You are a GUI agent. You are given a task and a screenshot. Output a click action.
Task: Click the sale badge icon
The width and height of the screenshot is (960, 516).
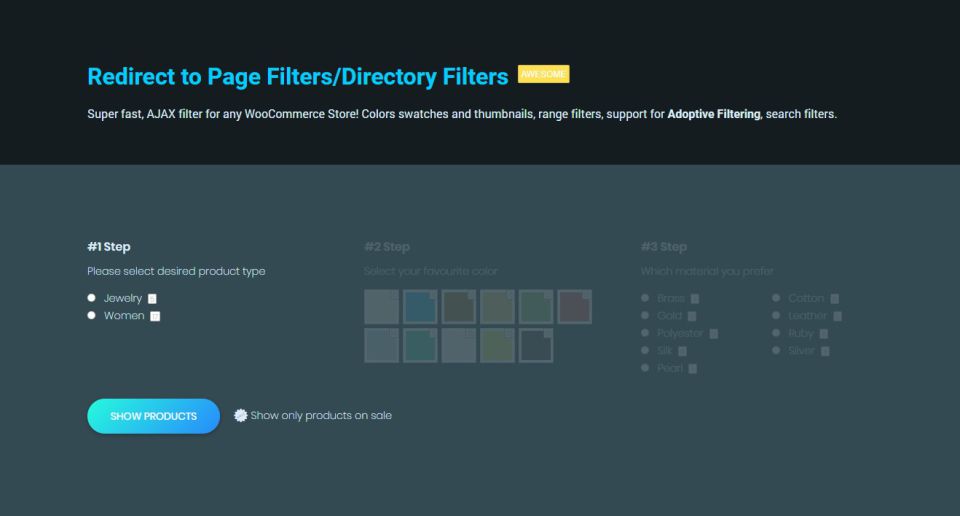[240, 415]
